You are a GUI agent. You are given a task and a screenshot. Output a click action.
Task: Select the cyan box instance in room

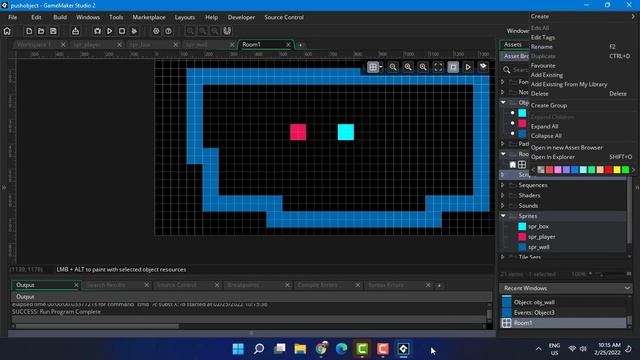pos(346,132)
